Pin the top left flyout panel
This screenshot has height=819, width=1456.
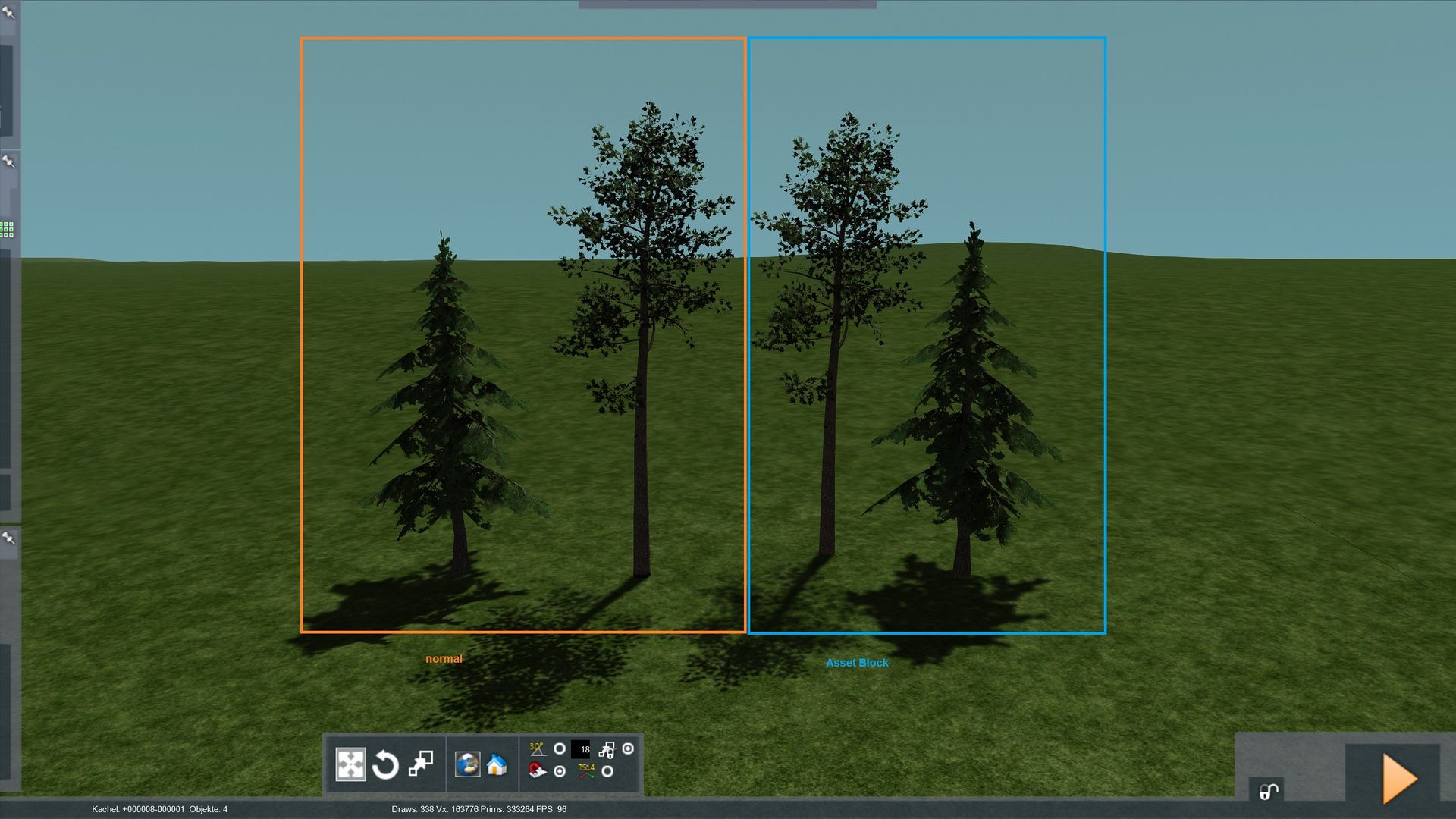coord(8,12)
